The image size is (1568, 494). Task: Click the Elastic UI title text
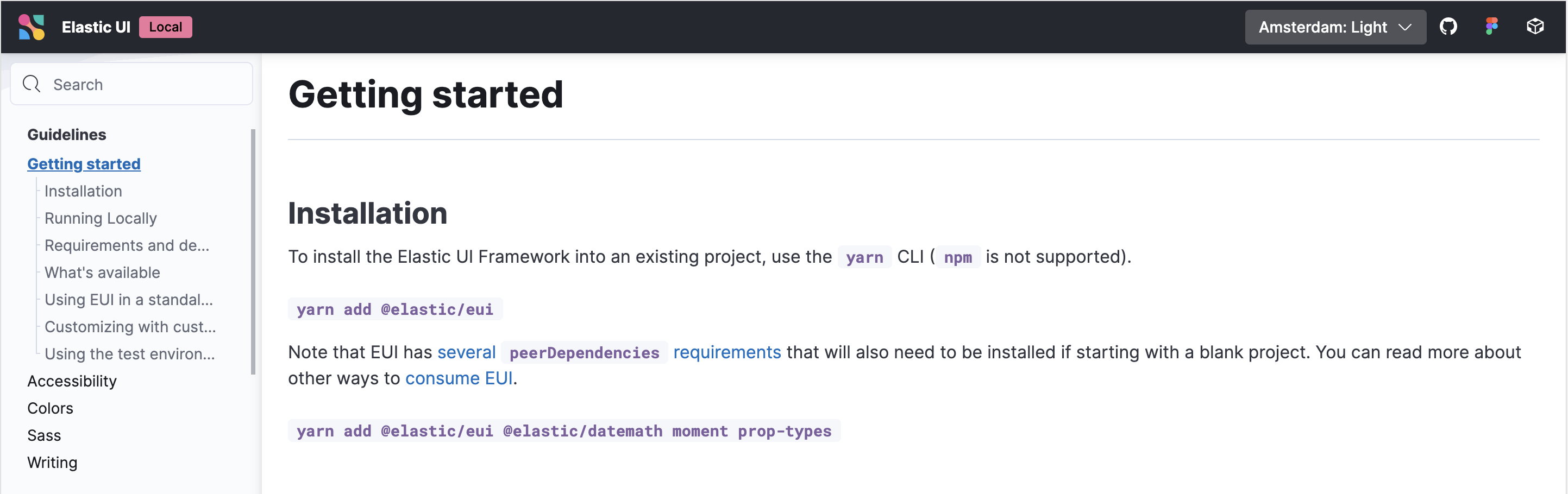tap(96, 27)
